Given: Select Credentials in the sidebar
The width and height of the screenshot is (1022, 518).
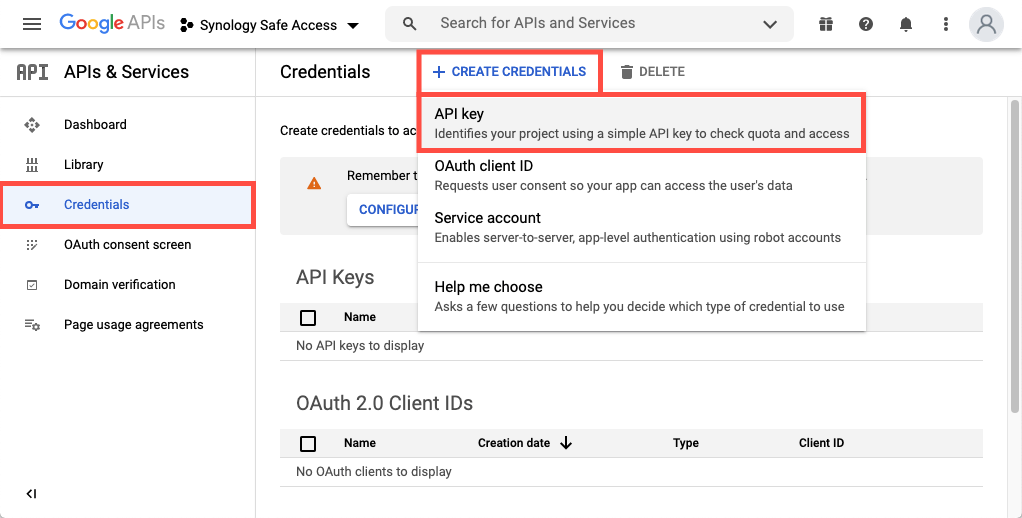Looking at the screenshot, I should pos(128,205).
